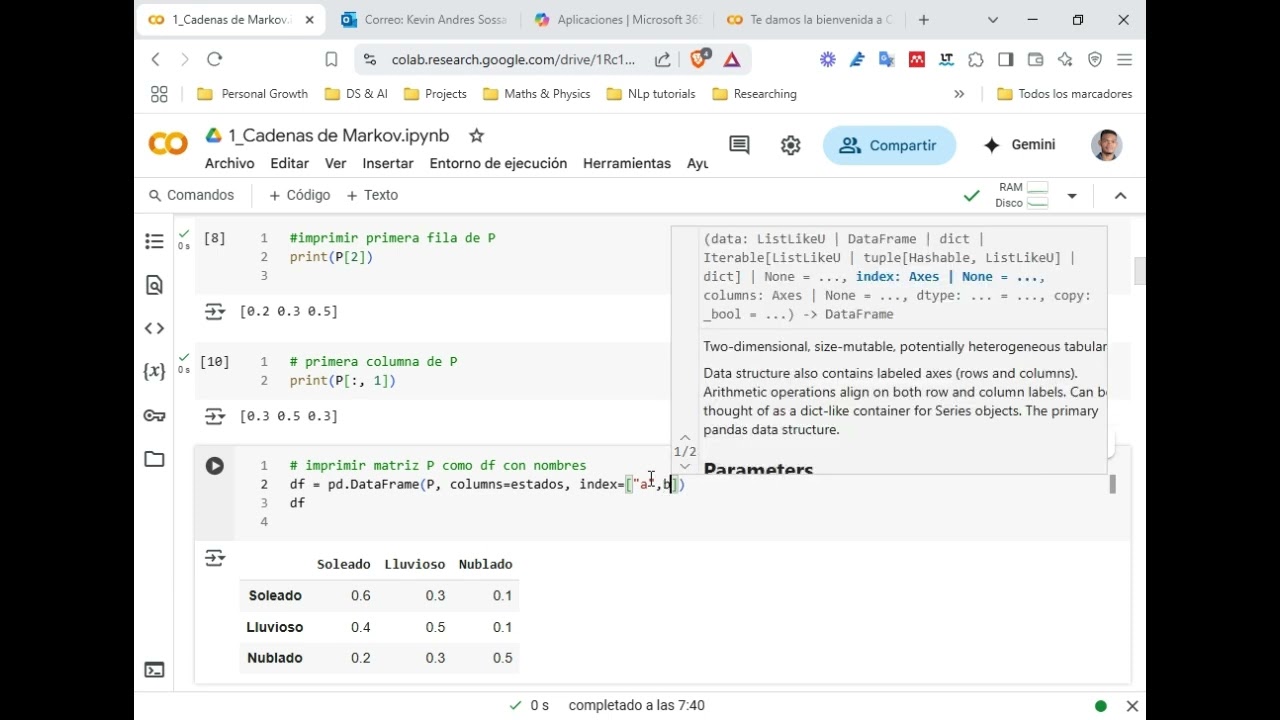Add a new Código cell
Screen dimensions: 1280x720
pyautogui.click(x=299, y=195)
